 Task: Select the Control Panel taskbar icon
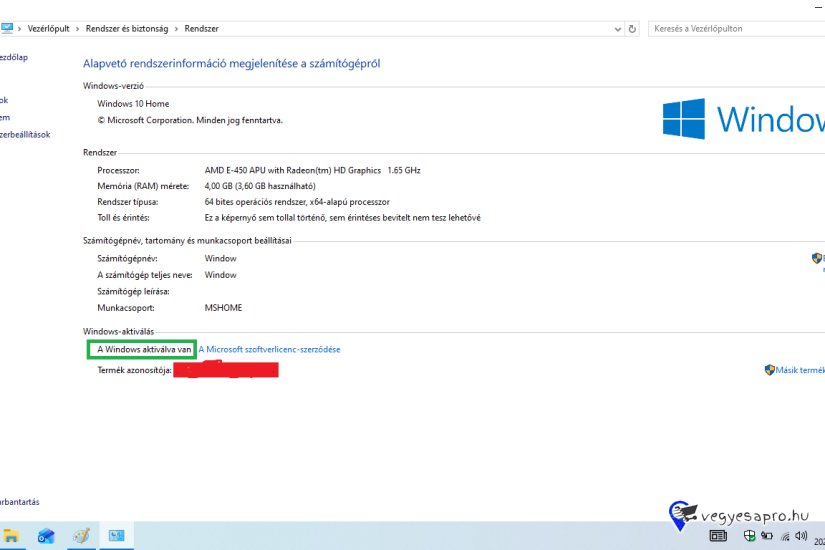(x=115, y=536)
